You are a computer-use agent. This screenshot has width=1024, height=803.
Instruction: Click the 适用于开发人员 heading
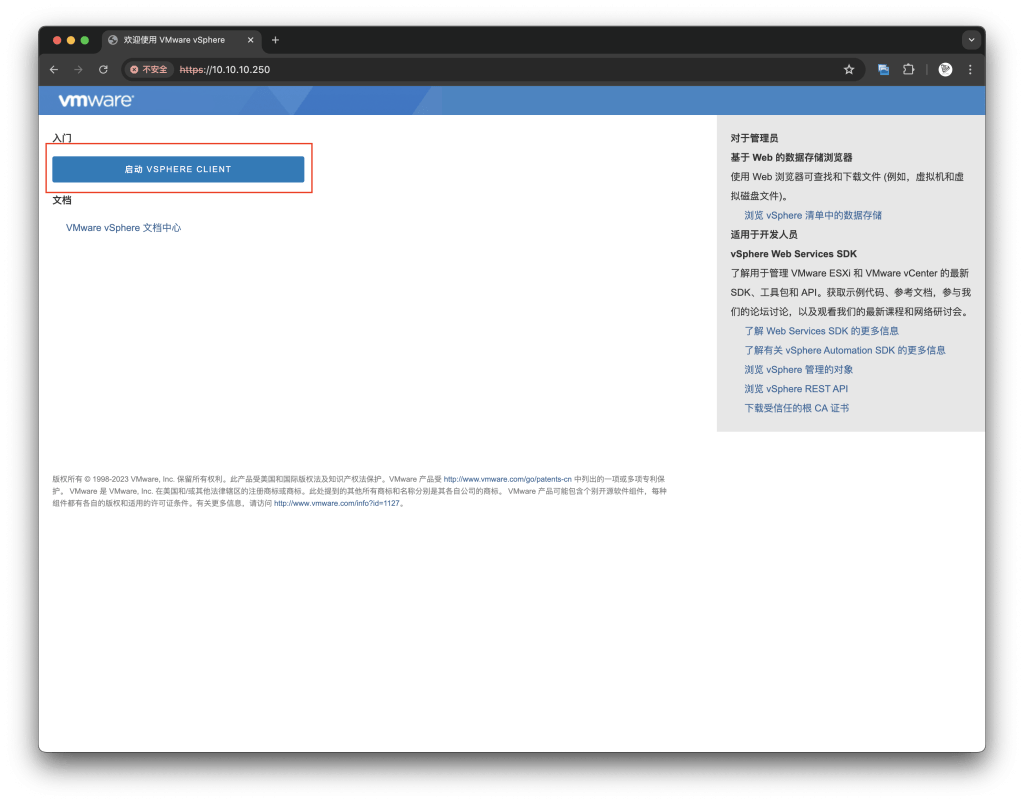[763, 234]
